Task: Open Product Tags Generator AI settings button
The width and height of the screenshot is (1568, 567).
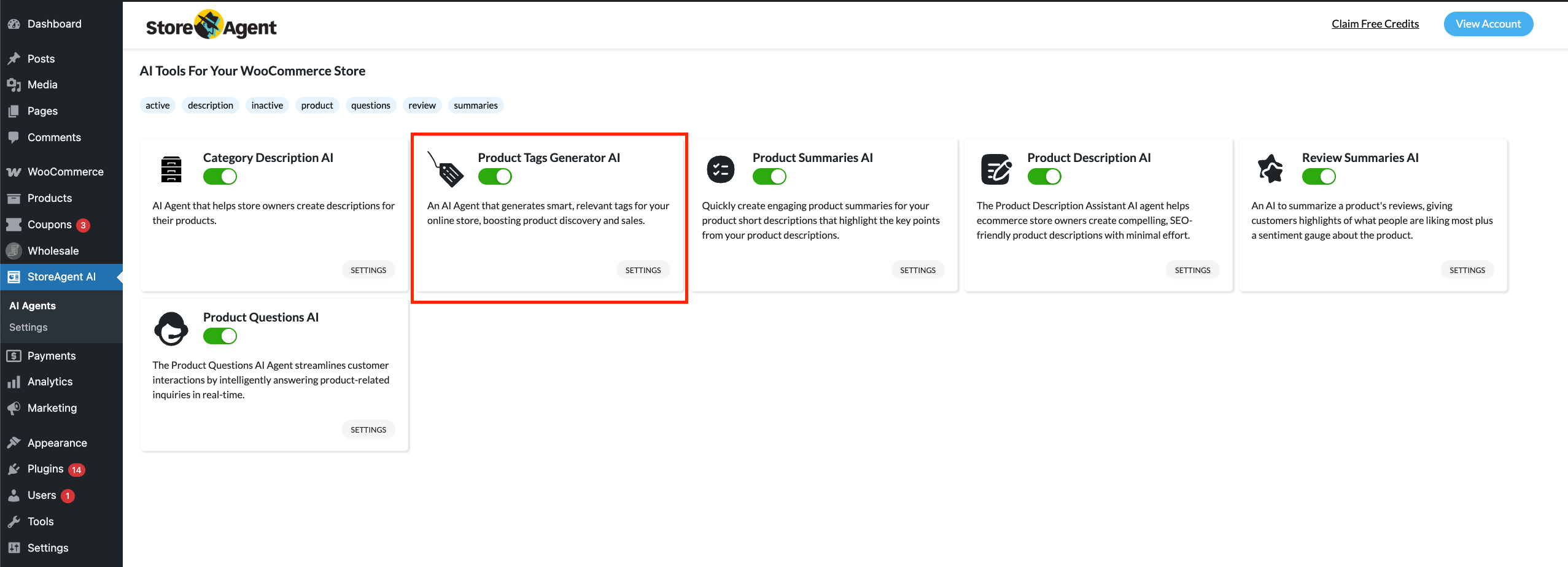Action: click(643, 270)
